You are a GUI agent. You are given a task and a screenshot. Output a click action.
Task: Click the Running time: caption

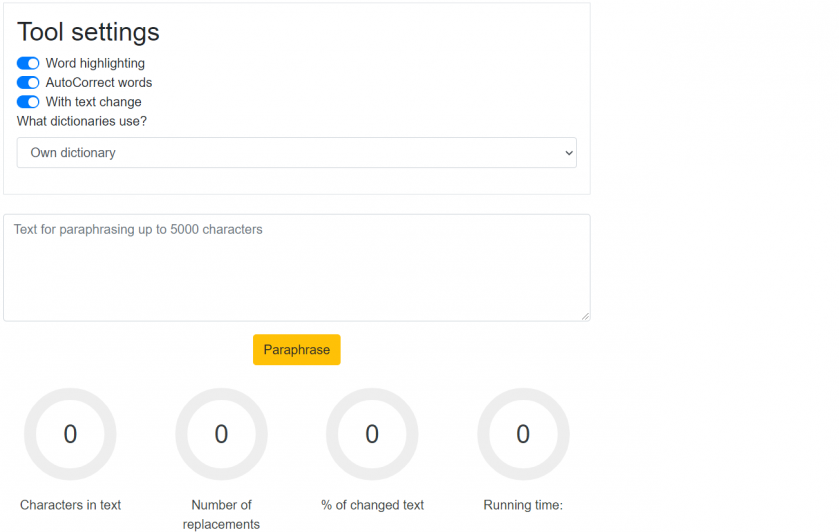[x=523, y=505]
